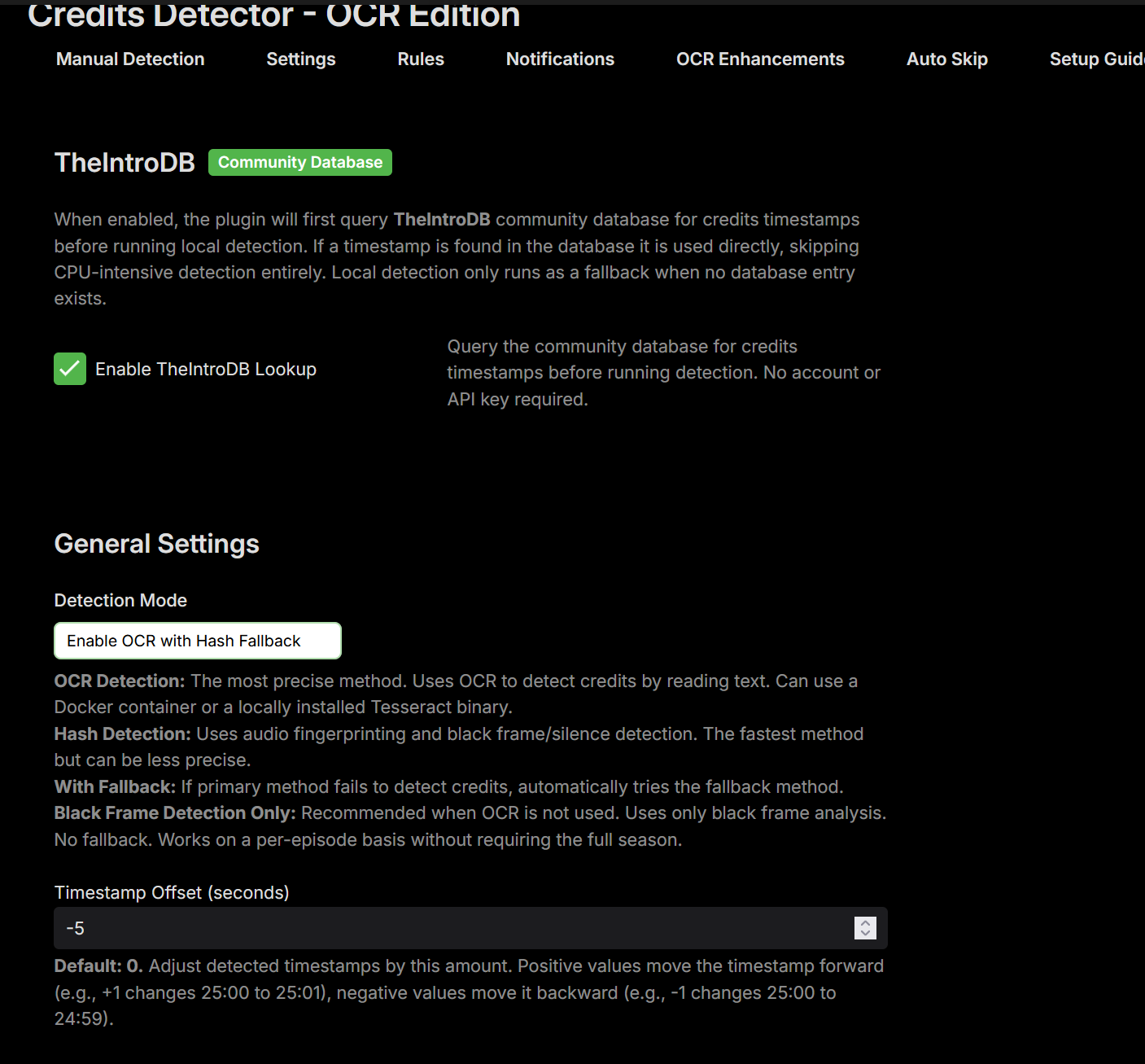Open the Setup Guide tab
Image resolution: width=1145 pixels, height=1064 pixels.
click(x=1097, y=59)
